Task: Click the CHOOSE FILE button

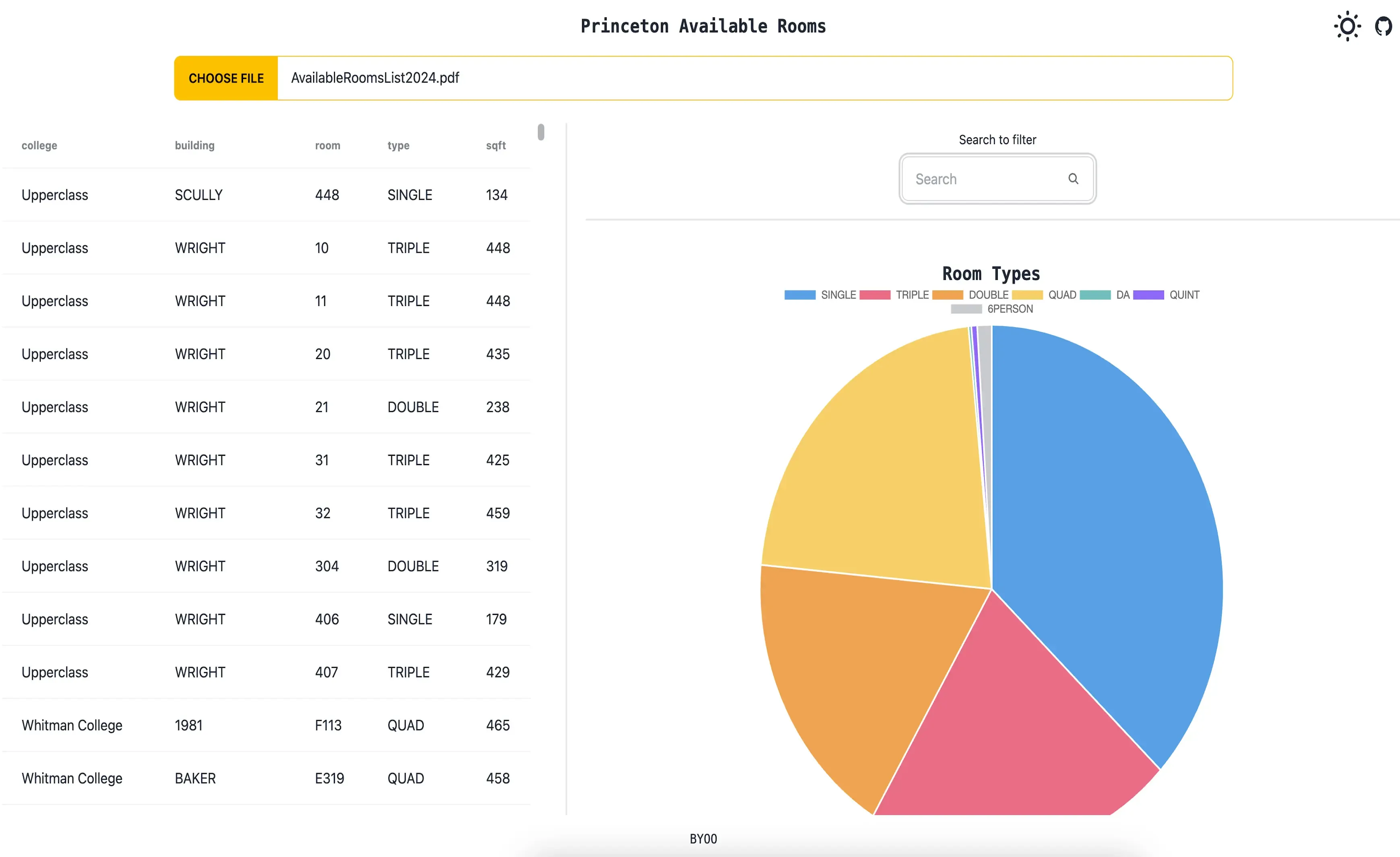Action: pos(226,78)
